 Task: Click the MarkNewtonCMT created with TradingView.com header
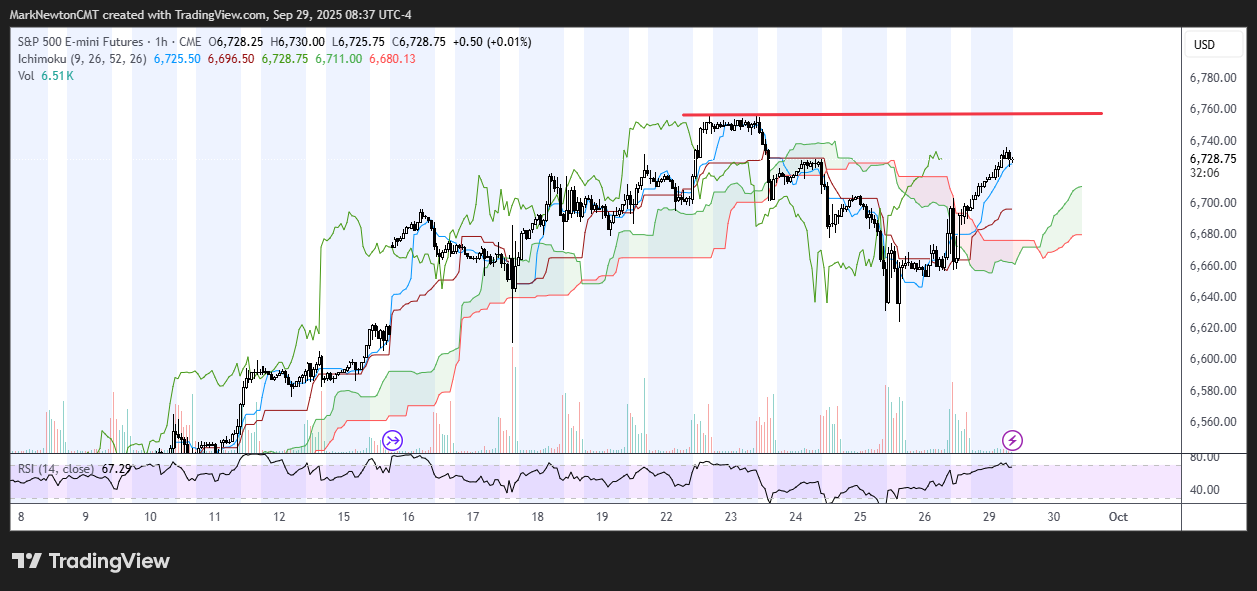point(211,14)
